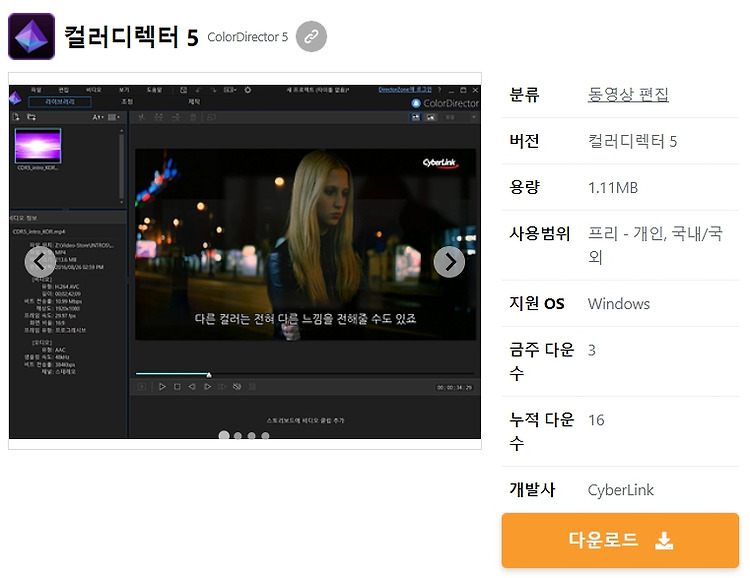This screenshot has width=750, height=578.
Task: Click the playback progress slider handle in the screenshot
Action: [x=209, y=374]
